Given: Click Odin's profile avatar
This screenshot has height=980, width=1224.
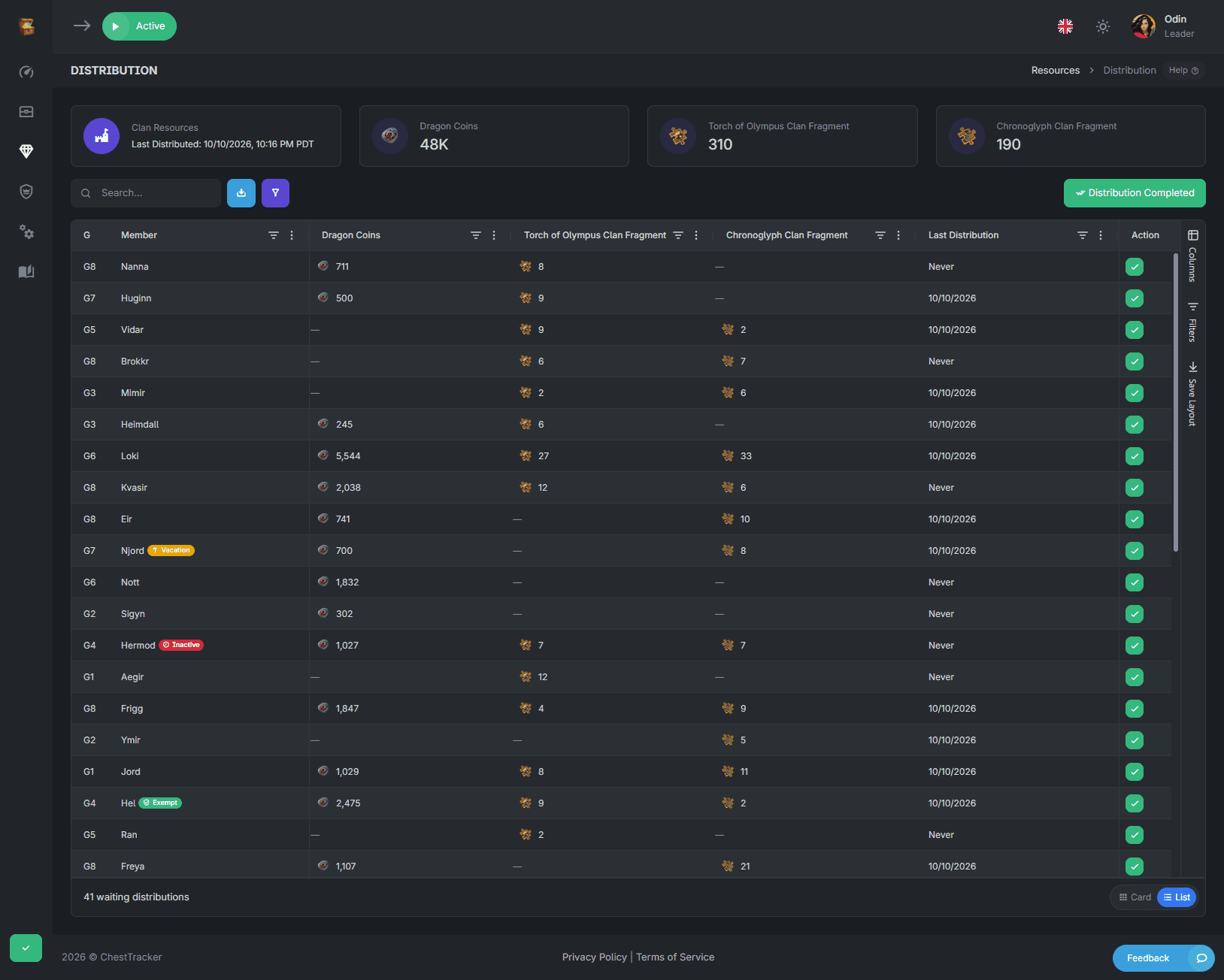Looking at the screenshot, I should pos(1144,26).
